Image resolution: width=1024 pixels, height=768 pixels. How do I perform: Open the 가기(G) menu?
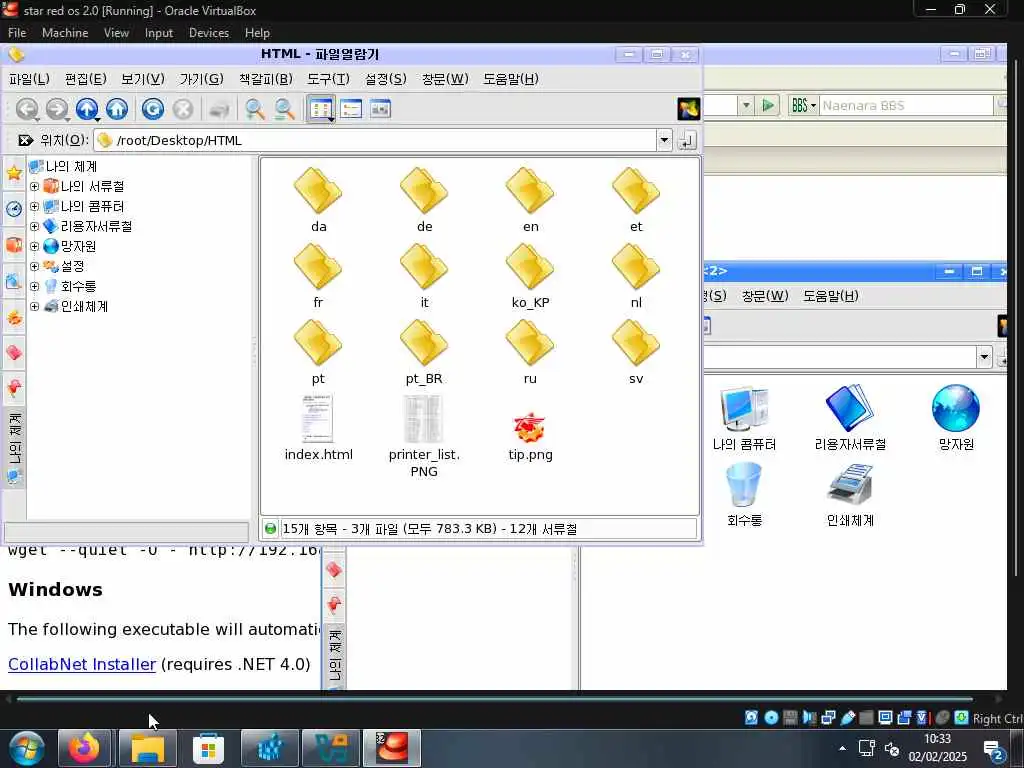point(202,79)
